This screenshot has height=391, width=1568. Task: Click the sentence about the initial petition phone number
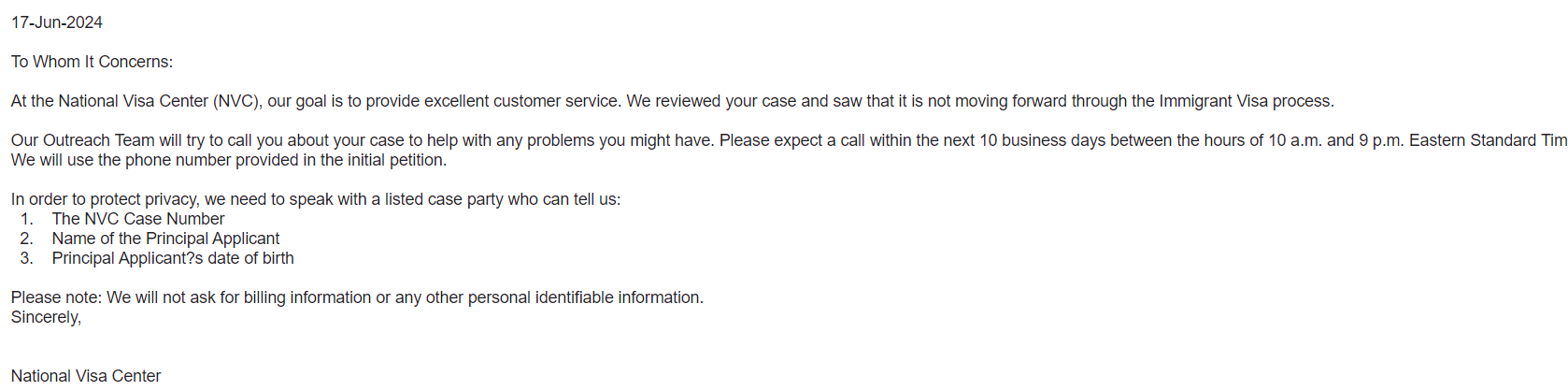point(229,160)
